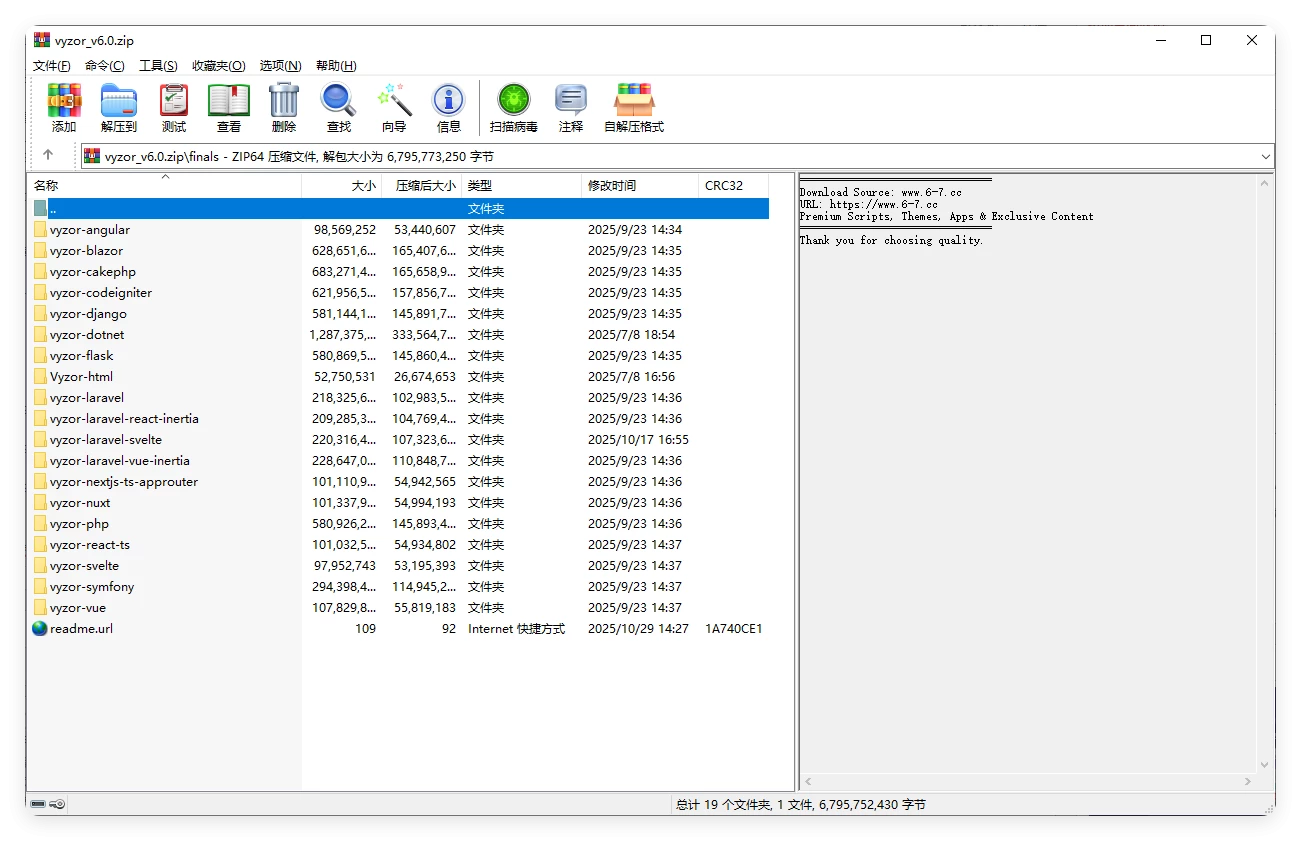Open the address bar dropdown arrow
The width and height of the screenshot is (1301, 841).
[x=1265, y=156]
